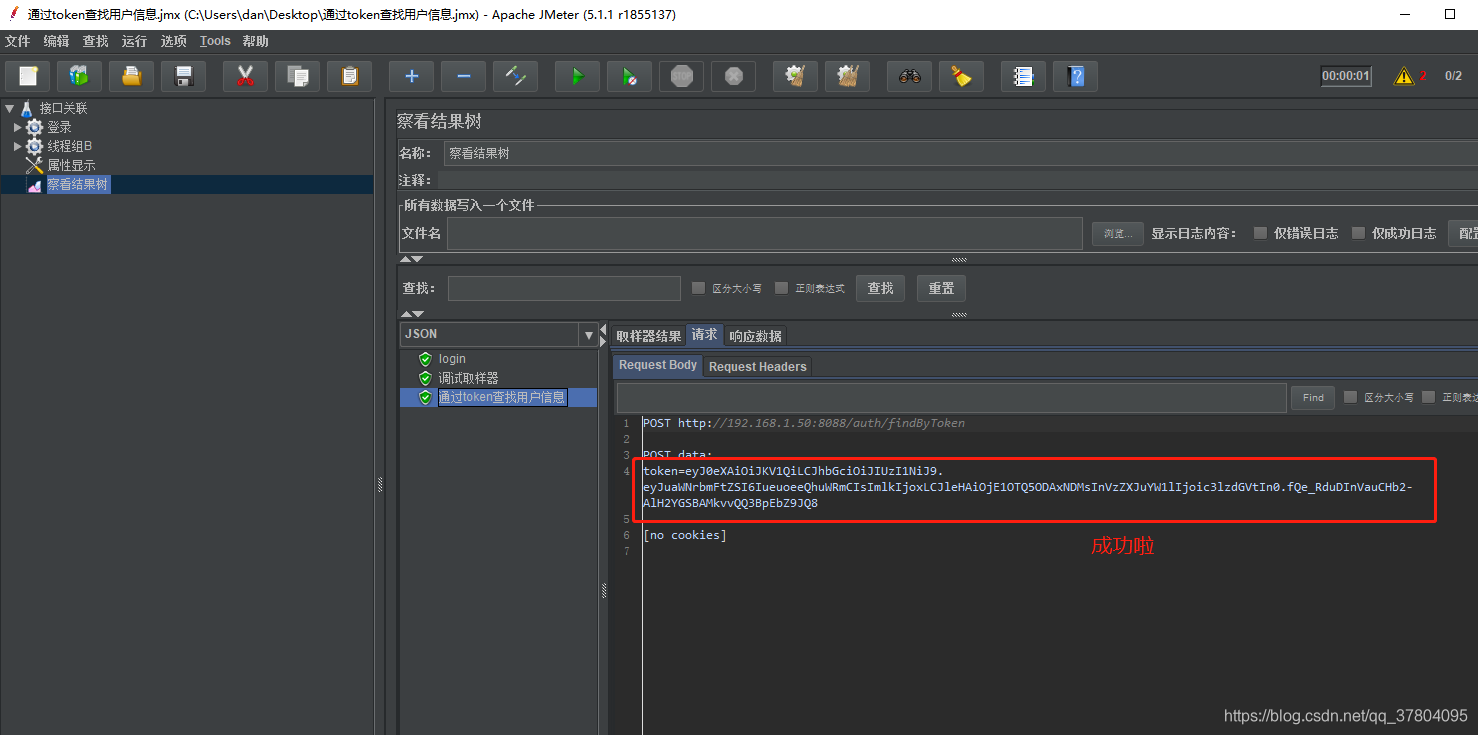
Task: Click the Stop test icon
Action: 682,76
